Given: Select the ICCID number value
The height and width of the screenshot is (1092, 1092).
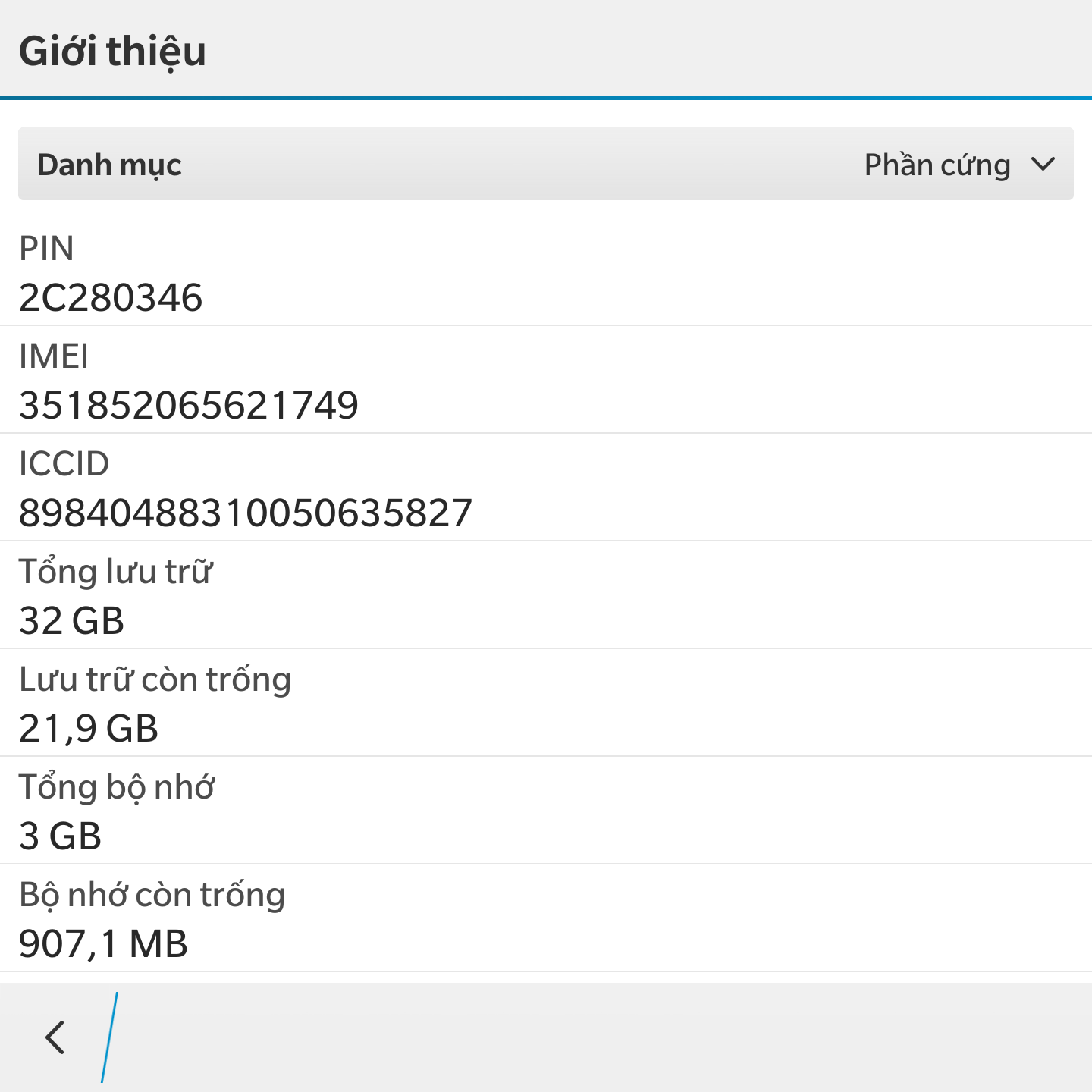Looking at the screenshot, I should pos(245,513).
